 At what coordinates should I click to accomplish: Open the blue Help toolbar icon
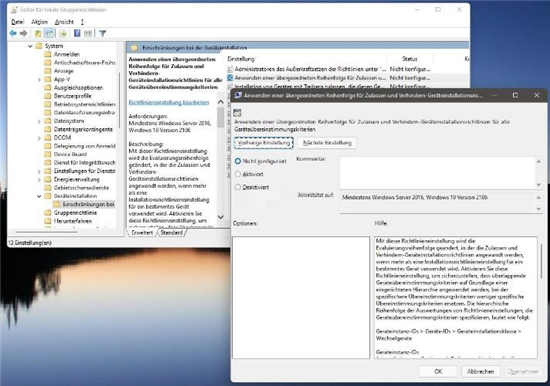tap(77, 33)
